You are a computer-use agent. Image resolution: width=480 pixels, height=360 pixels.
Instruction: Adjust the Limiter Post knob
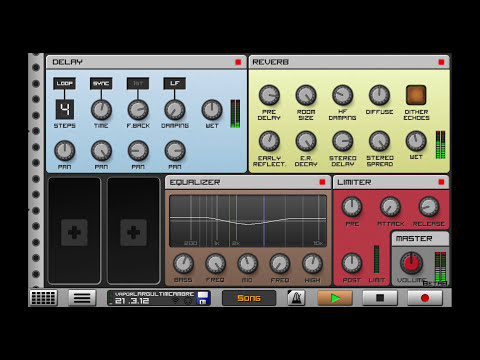pyautogui.click(x=352, y=263)
